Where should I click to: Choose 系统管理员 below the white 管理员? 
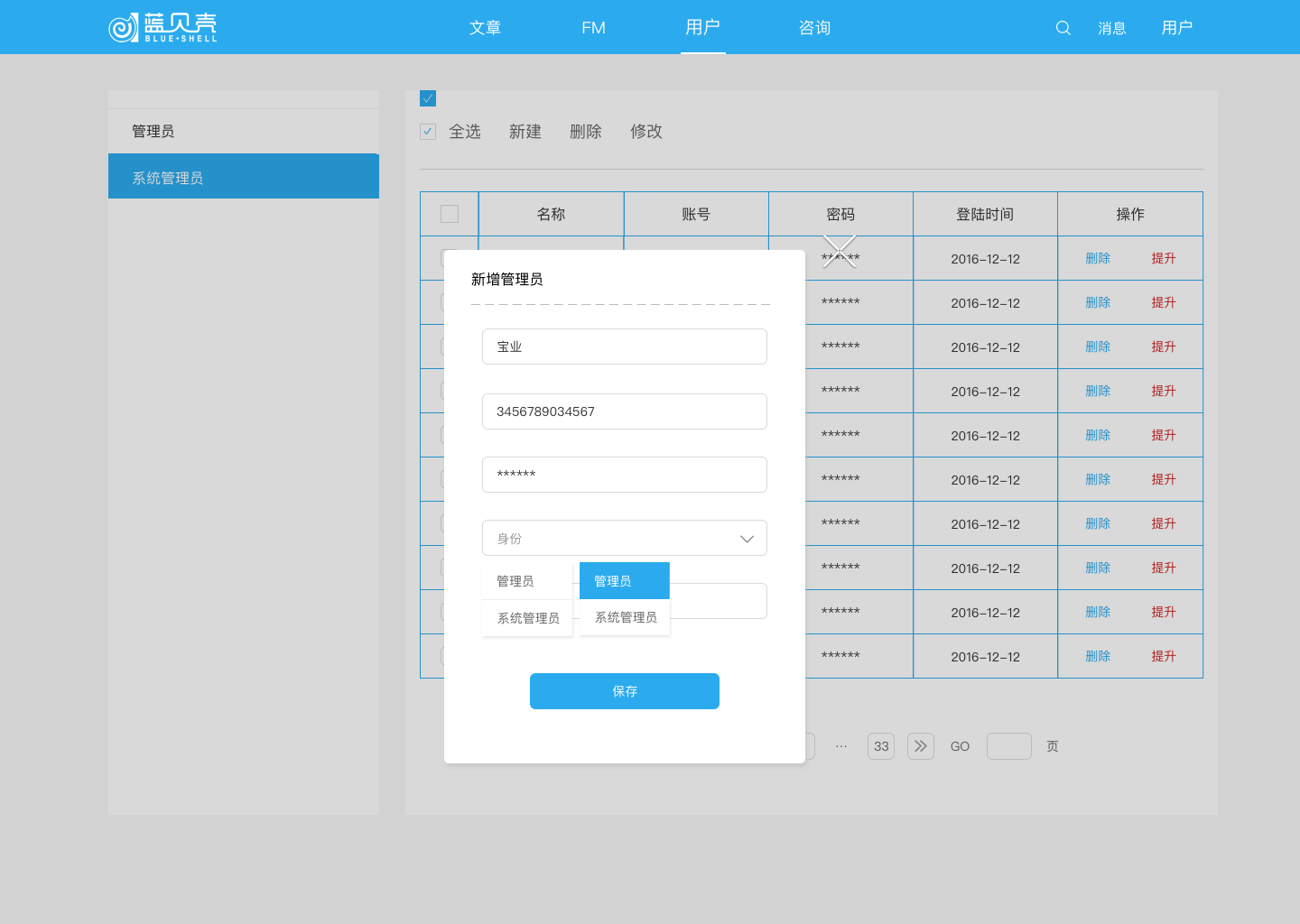527,618
